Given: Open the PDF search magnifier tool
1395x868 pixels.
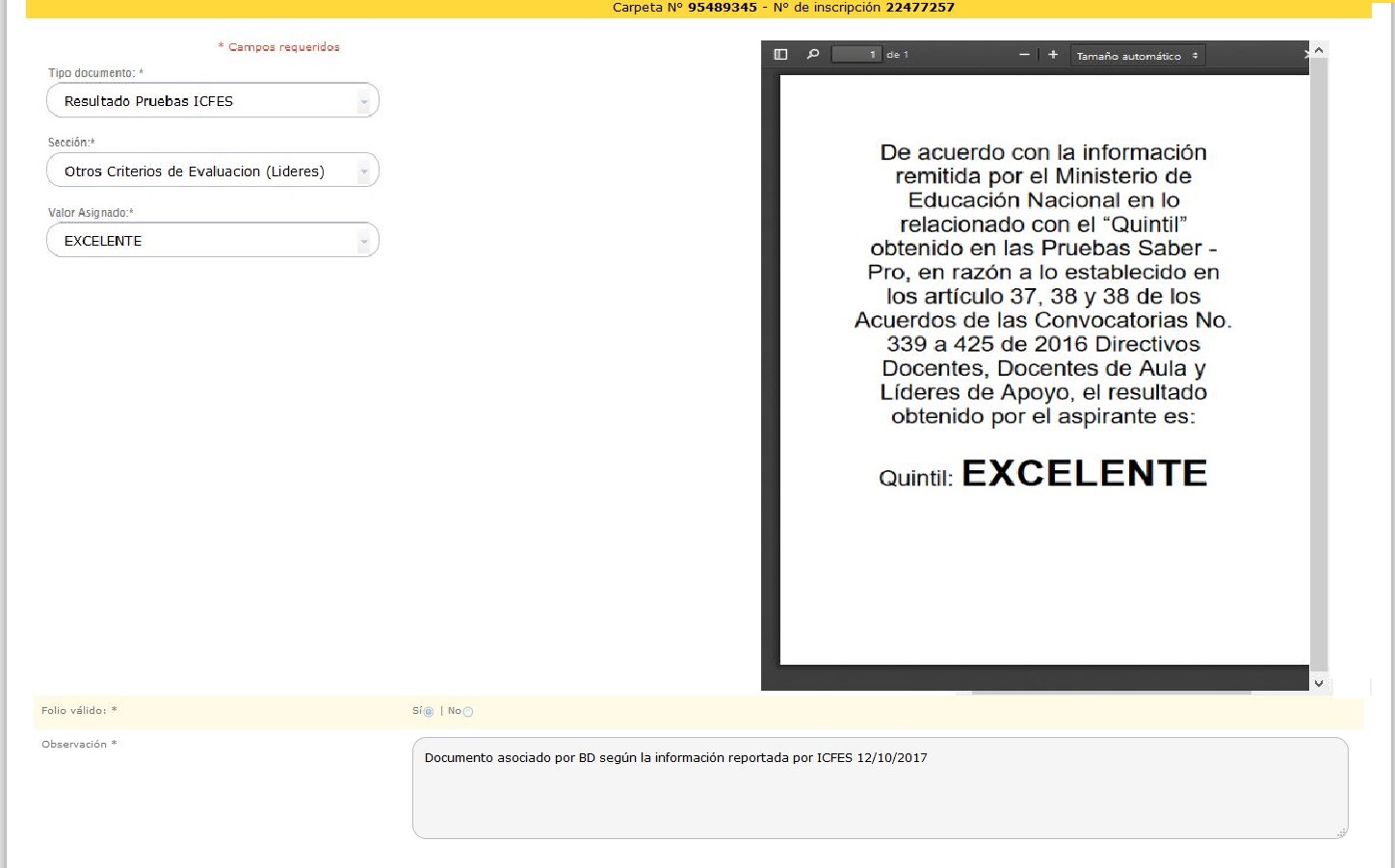Looking at the screenshot, I should 812,55.
